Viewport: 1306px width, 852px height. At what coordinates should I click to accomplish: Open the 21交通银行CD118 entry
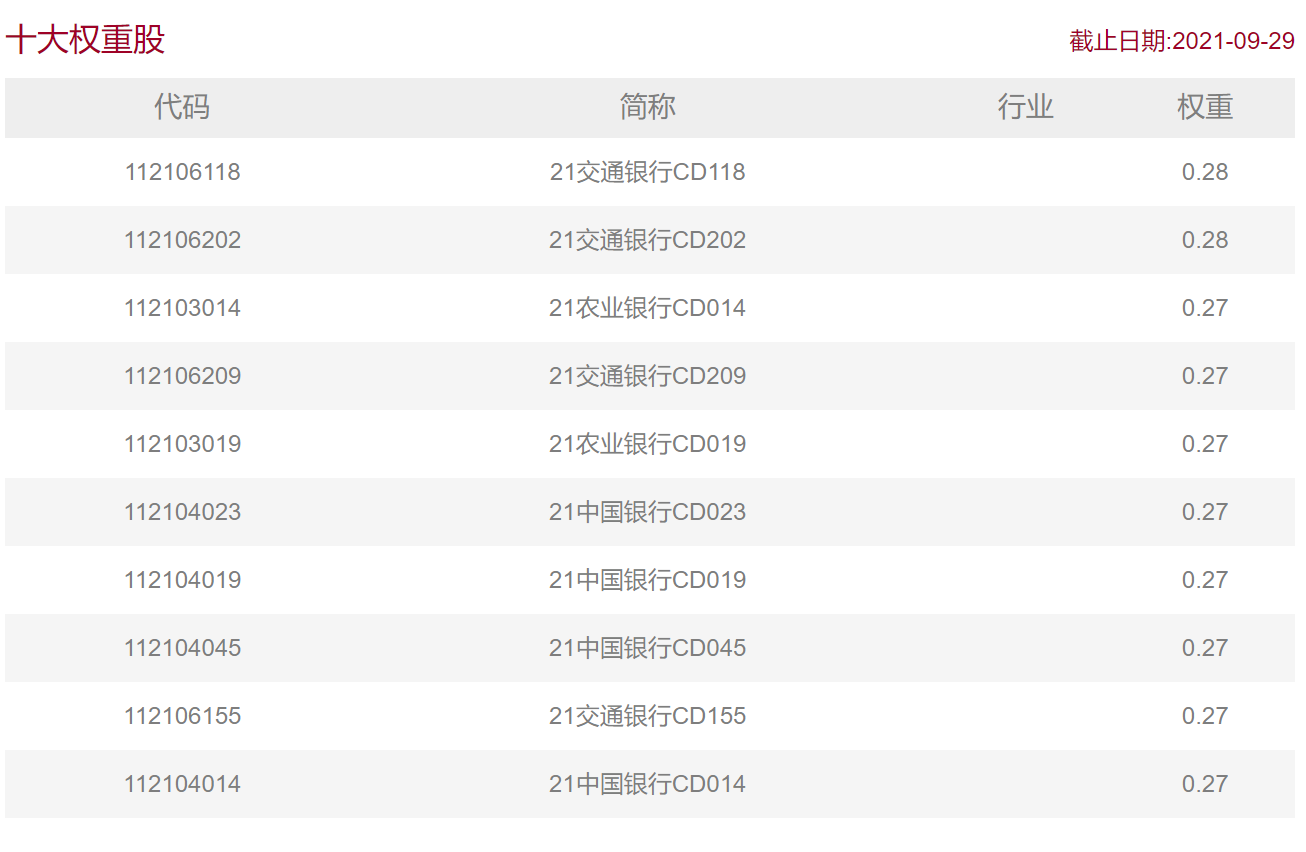(647, 172)
